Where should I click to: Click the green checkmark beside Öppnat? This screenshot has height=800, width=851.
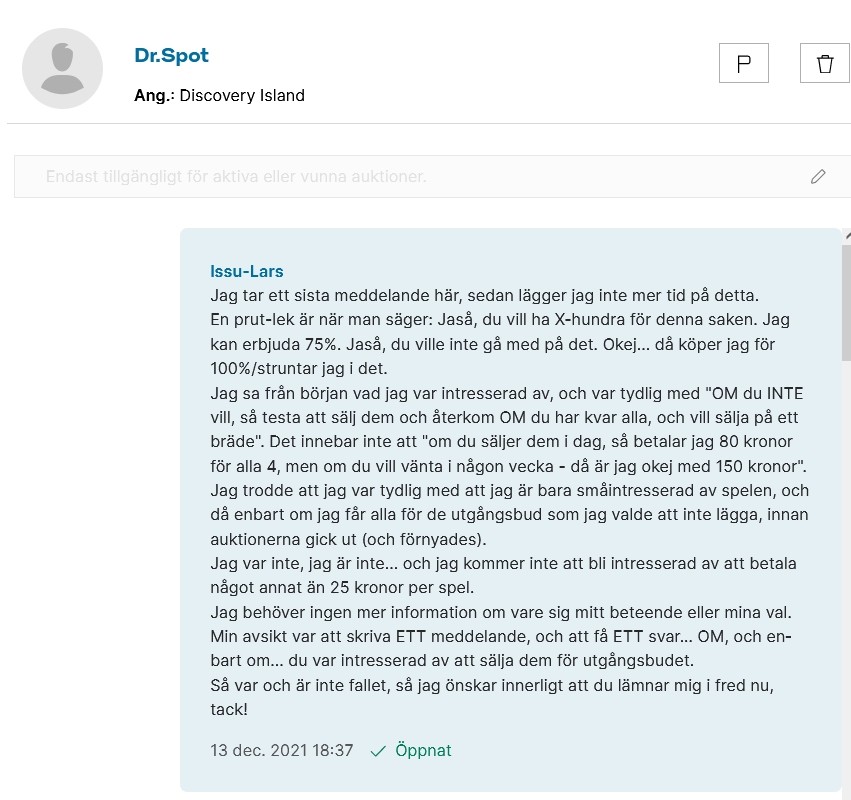pos(378,751)
